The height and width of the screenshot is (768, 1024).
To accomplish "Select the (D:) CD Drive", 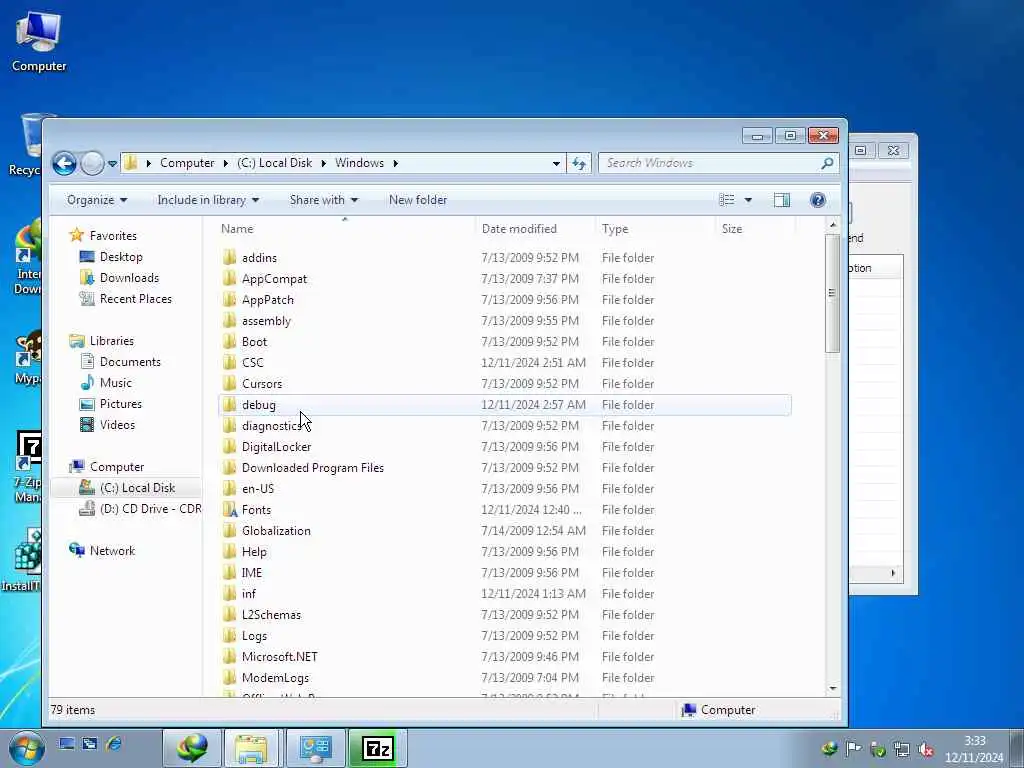I will [150, 509].
